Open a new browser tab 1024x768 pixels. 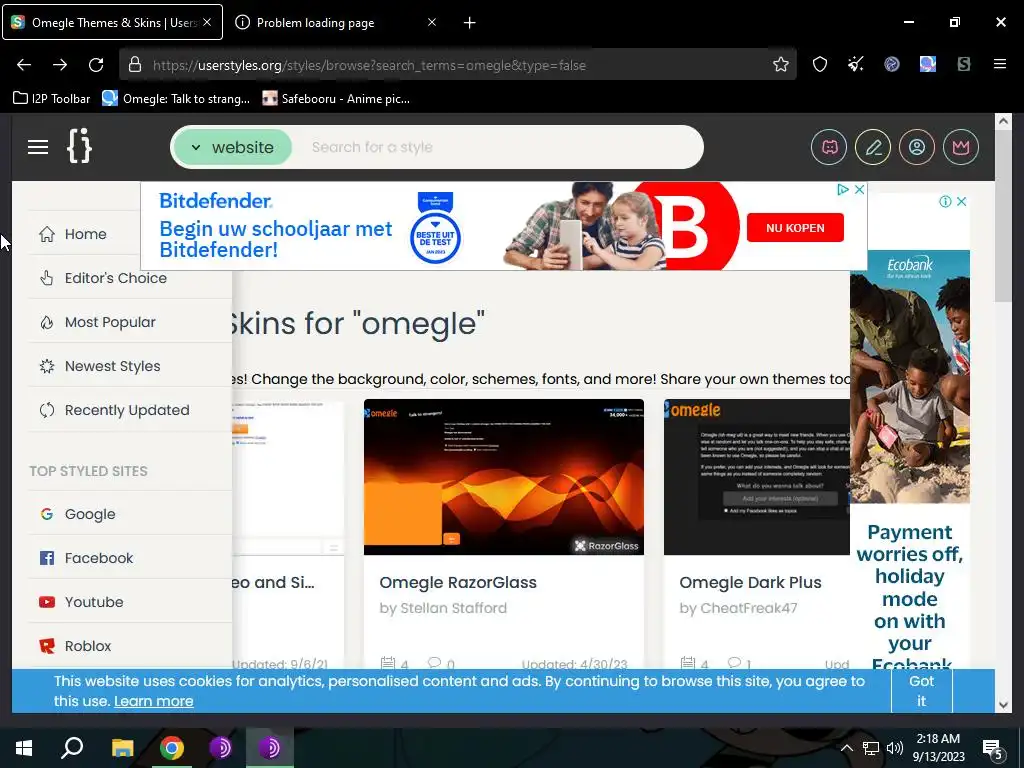470,23
